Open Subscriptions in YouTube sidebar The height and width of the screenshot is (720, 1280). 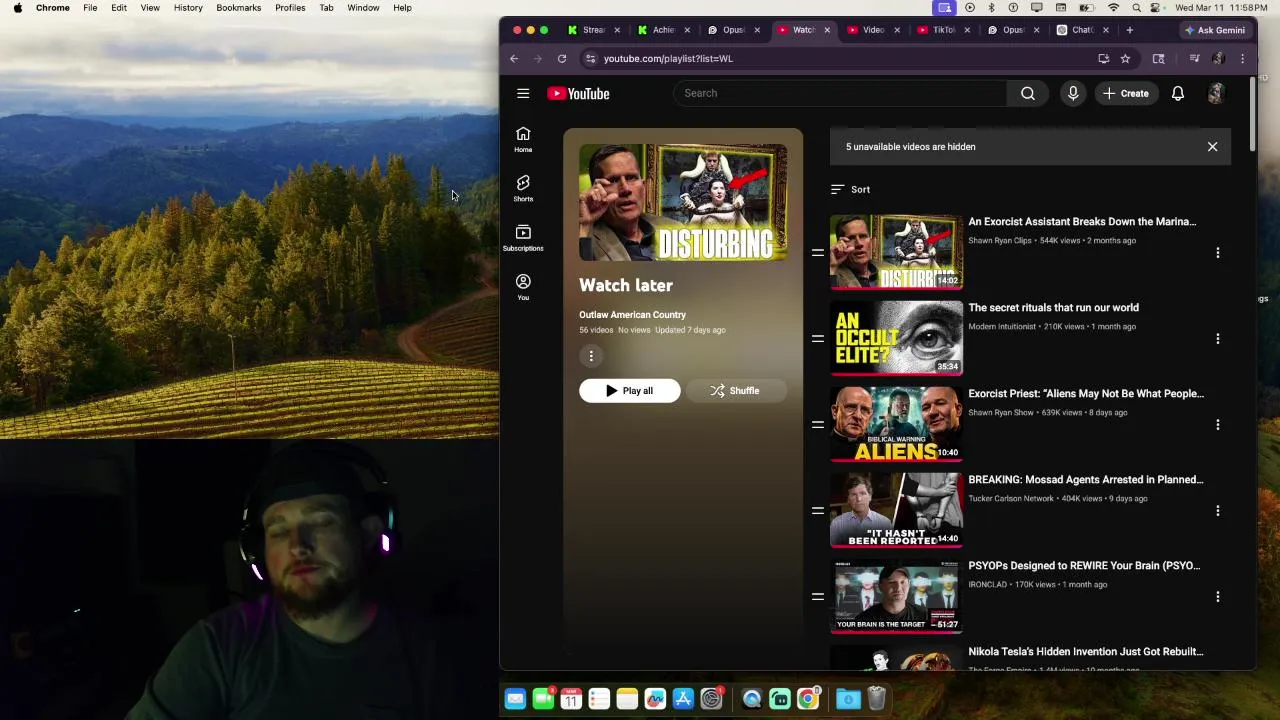coord(523,238)
